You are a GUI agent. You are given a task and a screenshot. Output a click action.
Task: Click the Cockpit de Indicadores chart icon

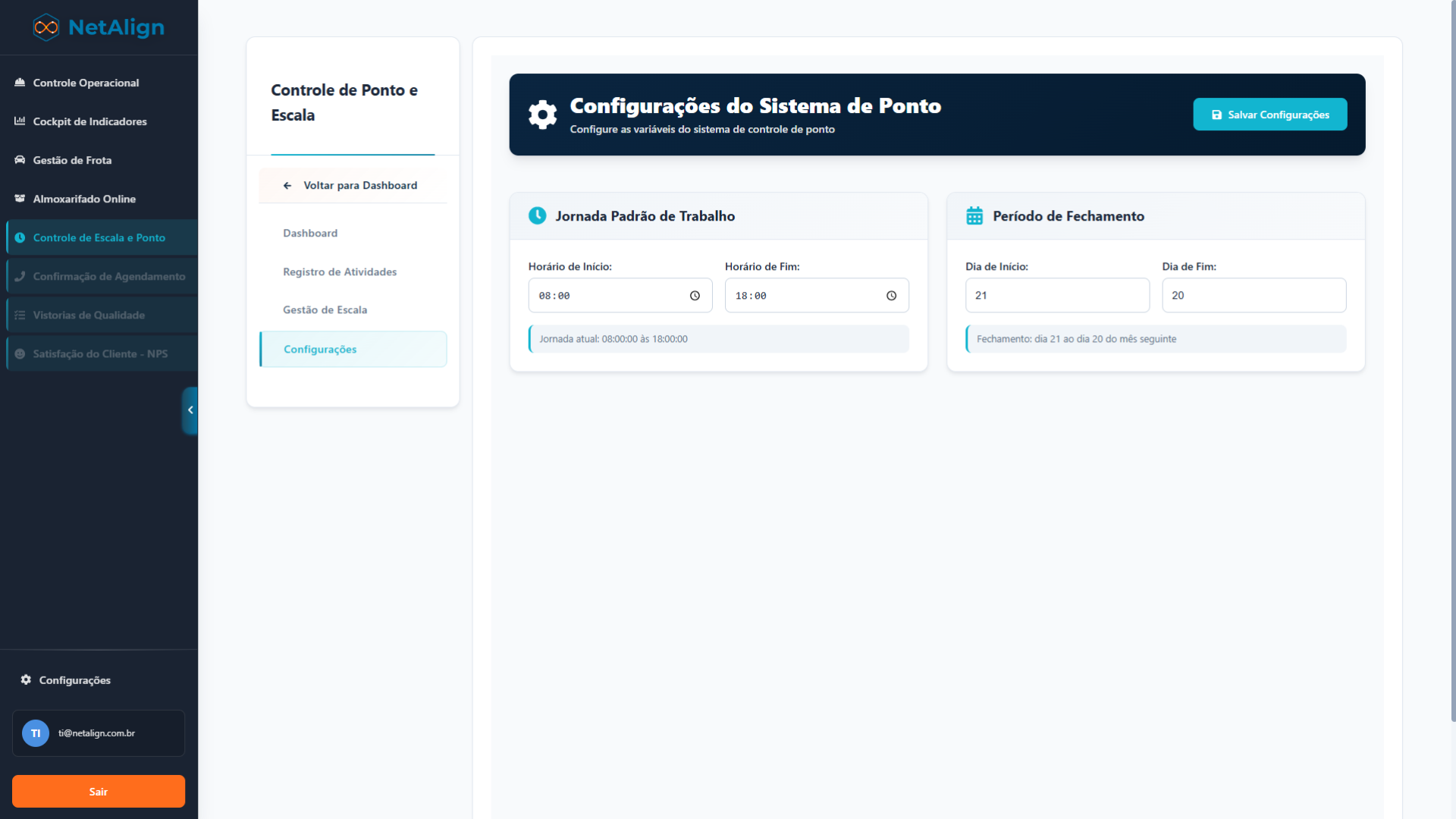coord(20,121)
